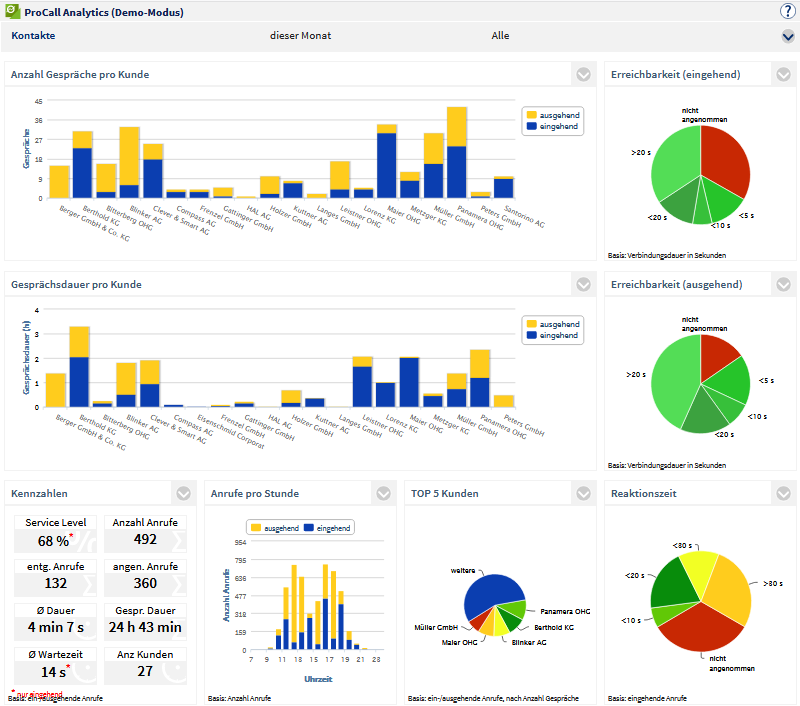Open Gesprächsdauer pro Kunde panel menu
This screenshot has width=800, height=706.
pos(583,285)
